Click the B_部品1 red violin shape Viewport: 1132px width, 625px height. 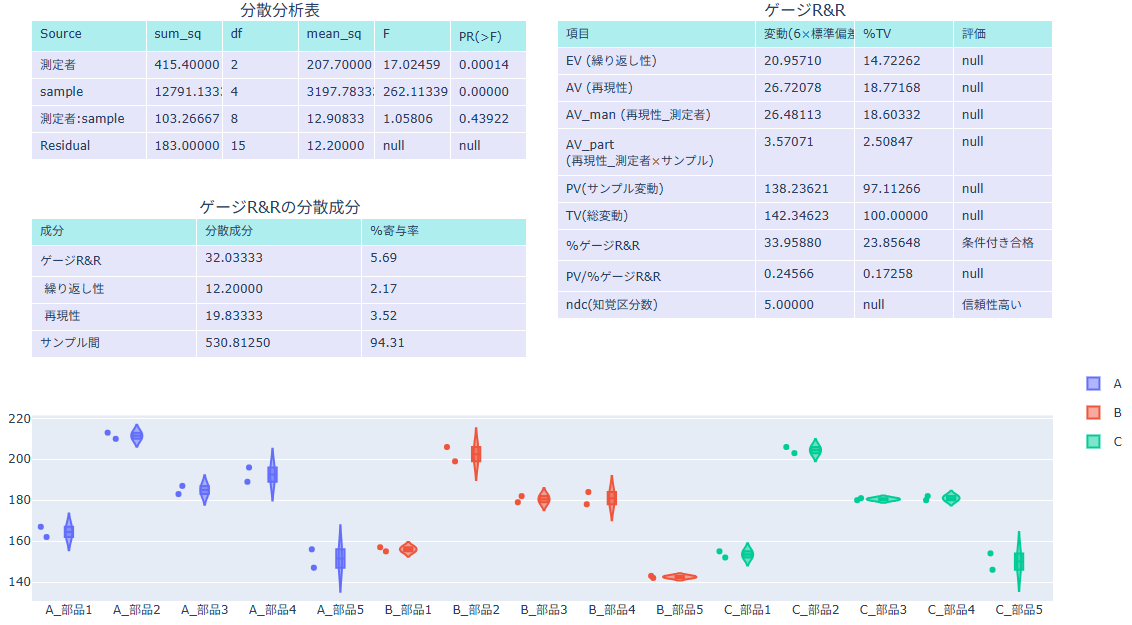tap(408, 549)
